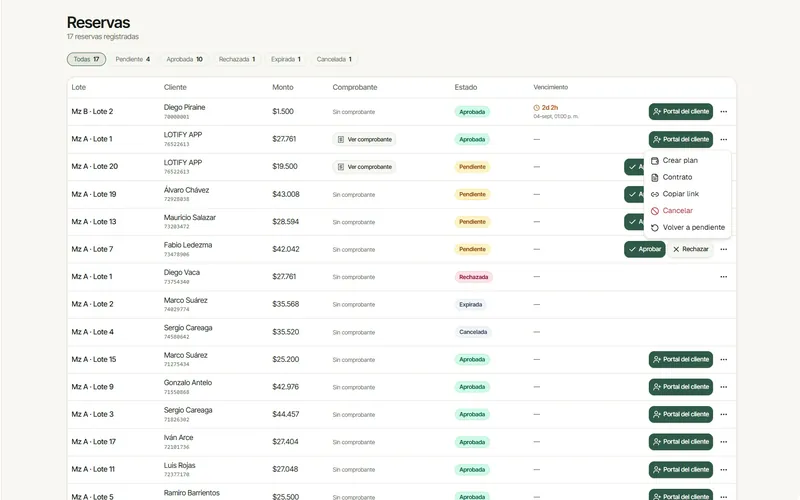Click amount $42.976
The width and height of the screenshot is (800, 500).
286,387
